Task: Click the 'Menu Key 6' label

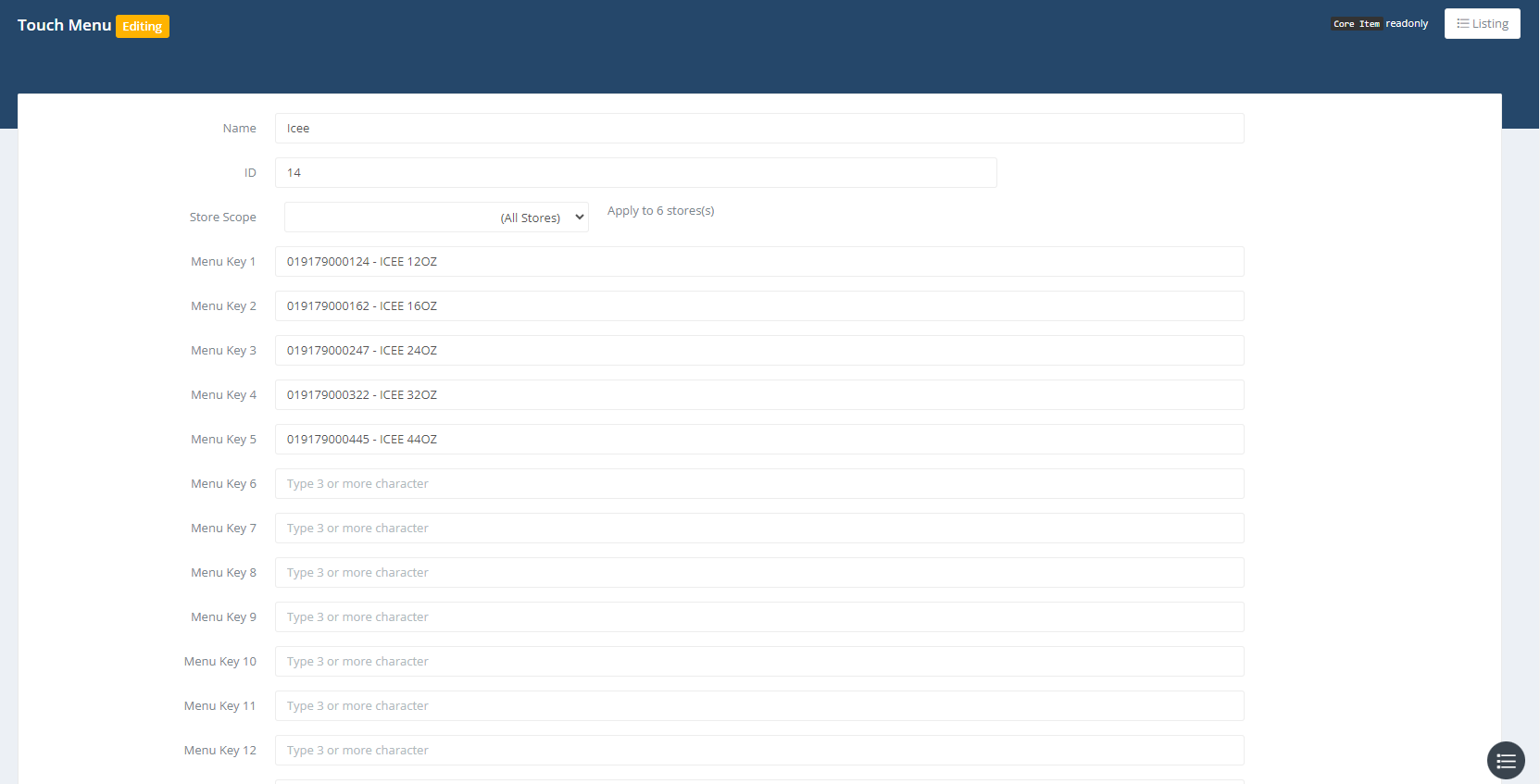Action: 223,484
